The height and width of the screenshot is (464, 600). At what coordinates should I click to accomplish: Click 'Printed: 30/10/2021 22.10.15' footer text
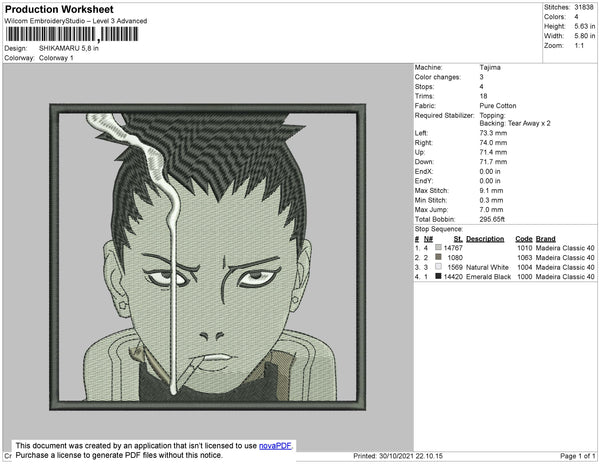click(x=398, y=456)
